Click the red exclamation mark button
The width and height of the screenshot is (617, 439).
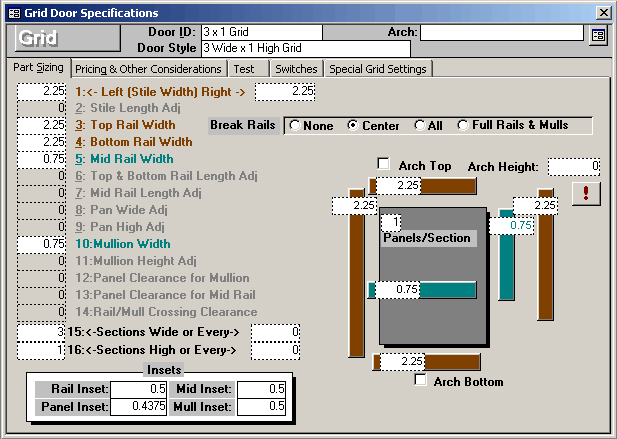tap(586, 194)
